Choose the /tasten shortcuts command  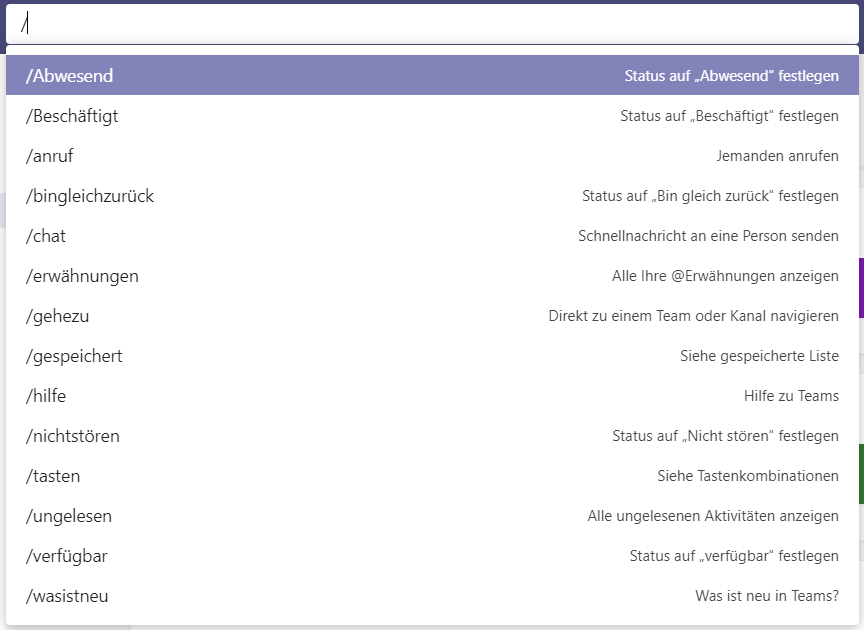tap(432, 476)
